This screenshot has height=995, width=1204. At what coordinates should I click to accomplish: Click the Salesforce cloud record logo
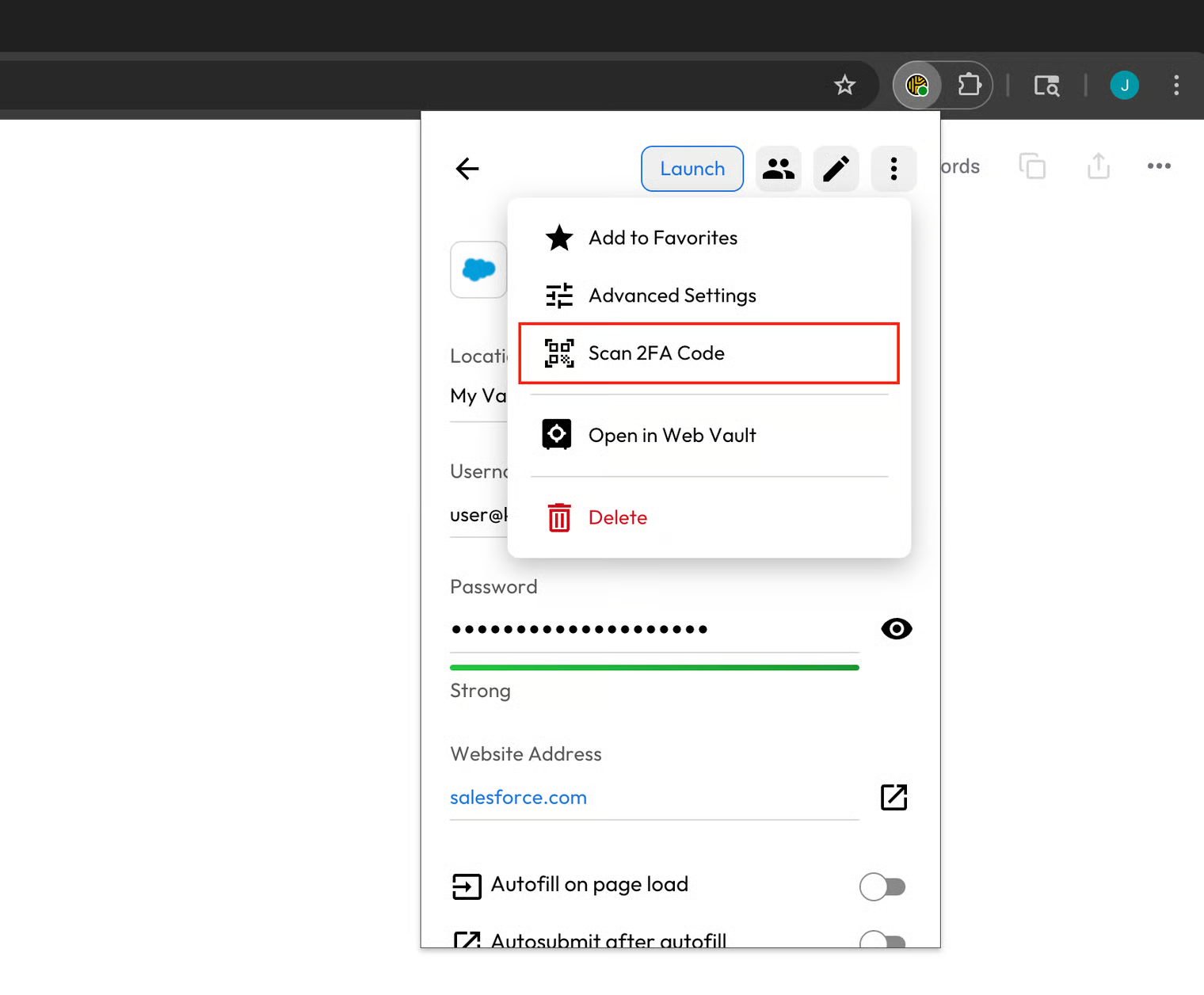pyautogui.click(x=478, y=270)
